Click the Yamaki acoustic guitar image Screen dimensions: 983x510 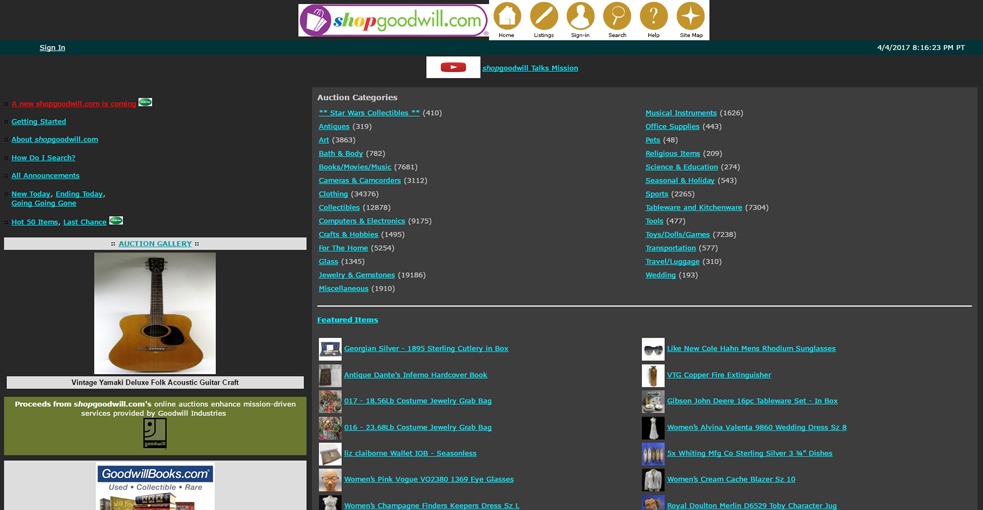point(155,313)
